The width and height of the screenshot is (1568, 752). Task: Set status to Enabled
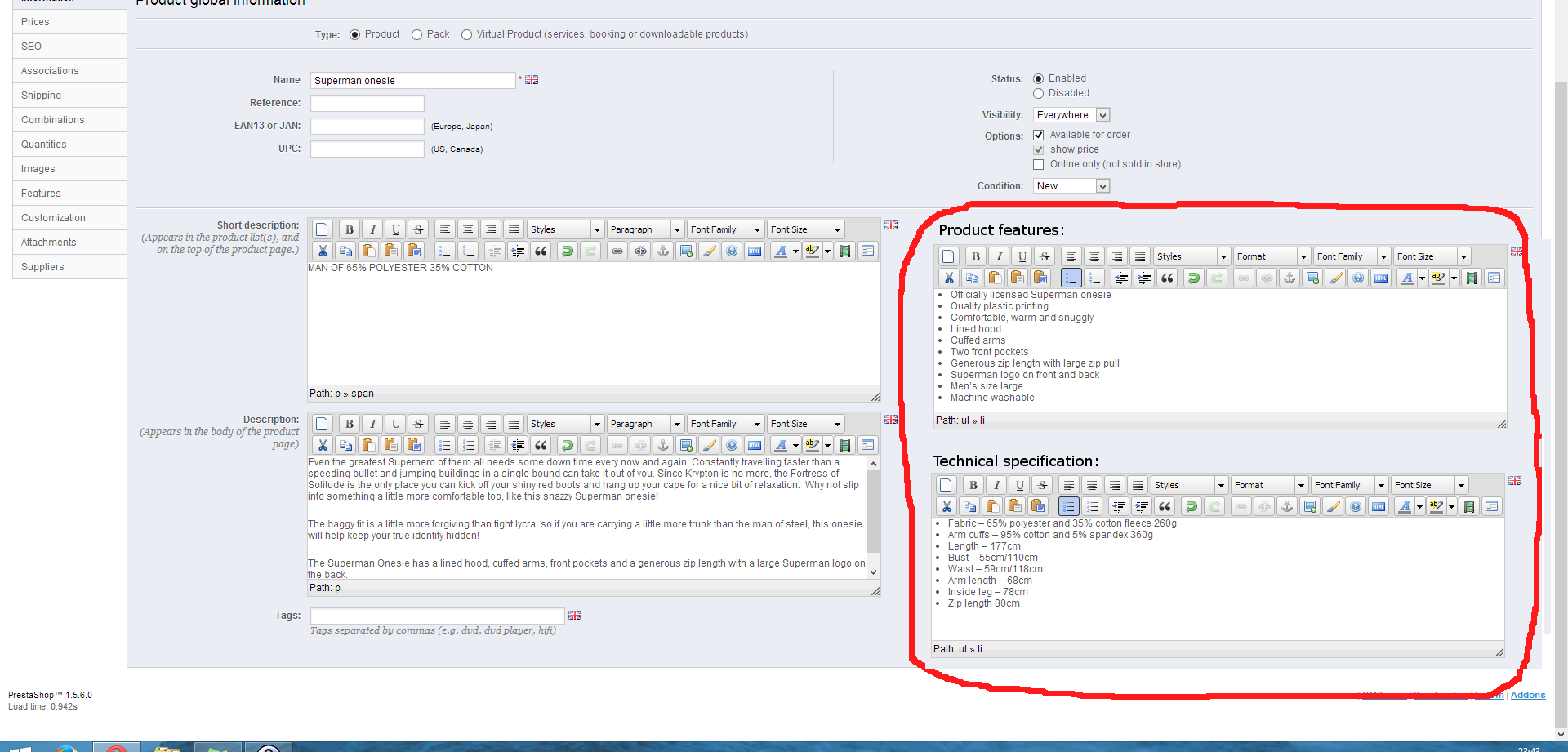pyautogui.click(x=1038, y=78)
